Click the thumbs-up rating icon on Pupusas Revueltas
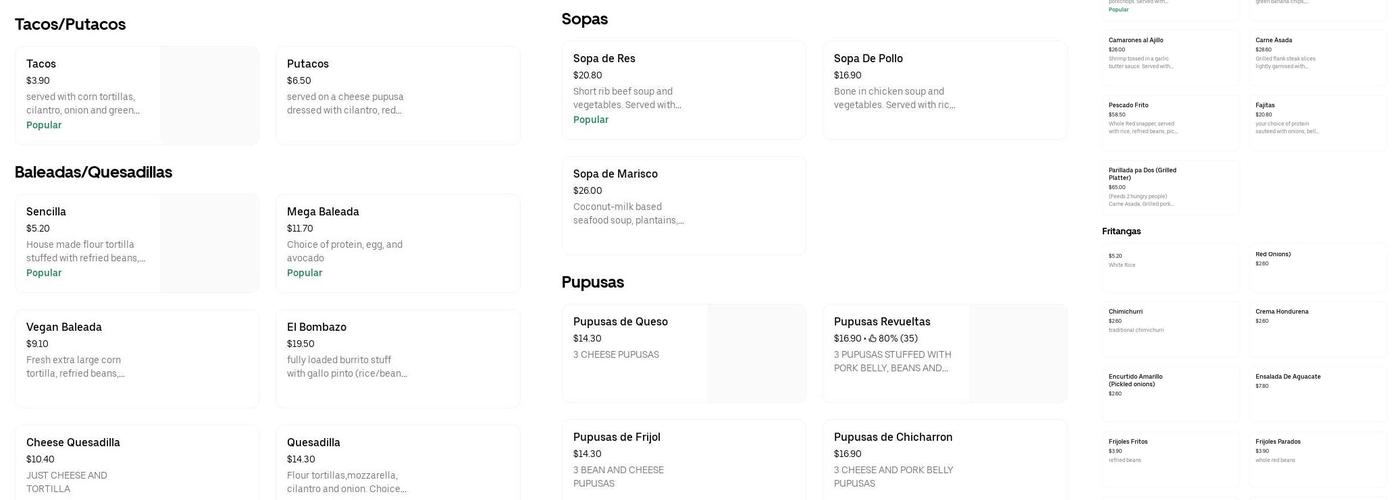The image size is (1400, 500). [872, 339]
